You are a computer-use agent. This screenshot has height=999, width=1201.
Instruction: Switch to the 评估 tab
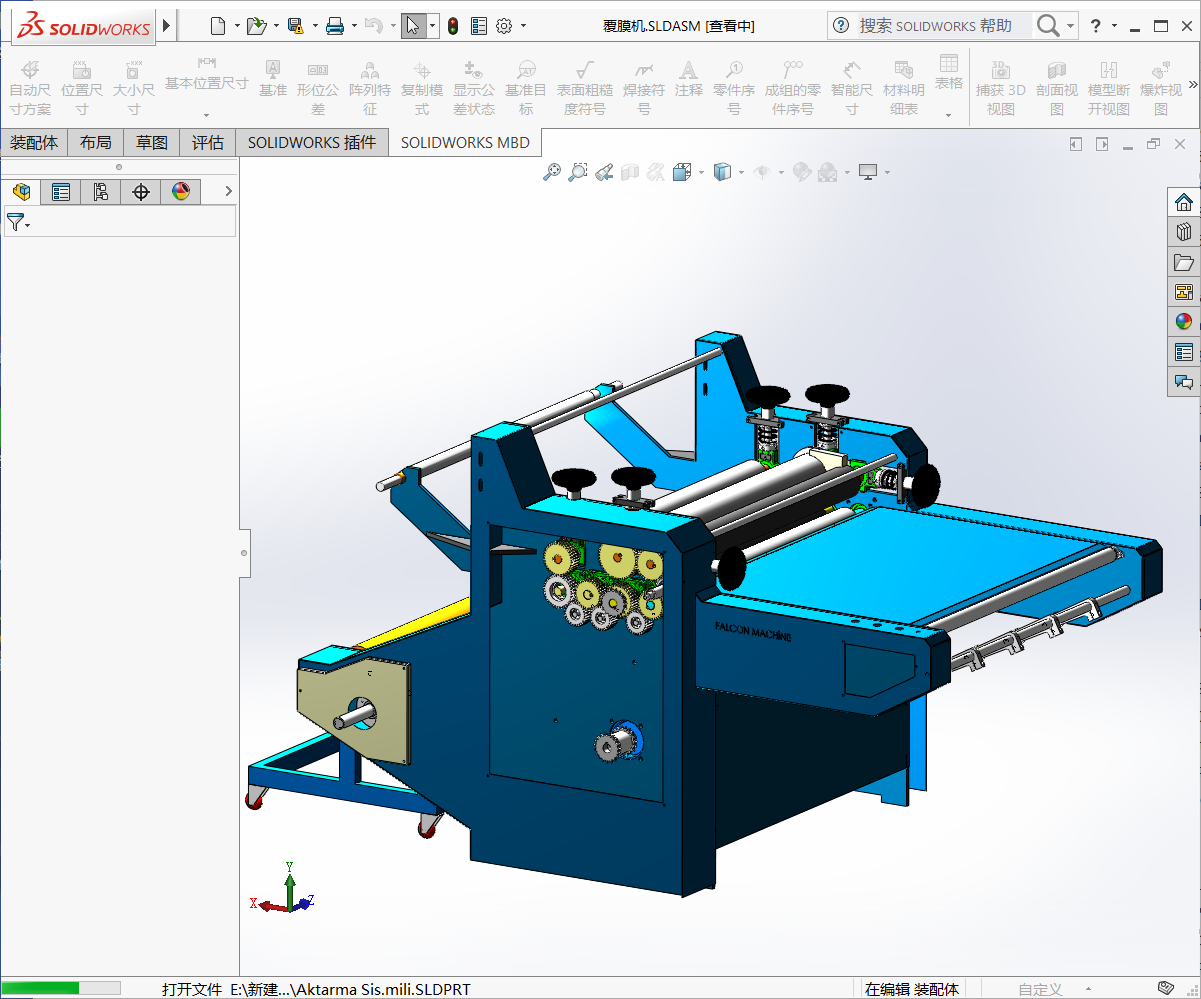[208, 143]
